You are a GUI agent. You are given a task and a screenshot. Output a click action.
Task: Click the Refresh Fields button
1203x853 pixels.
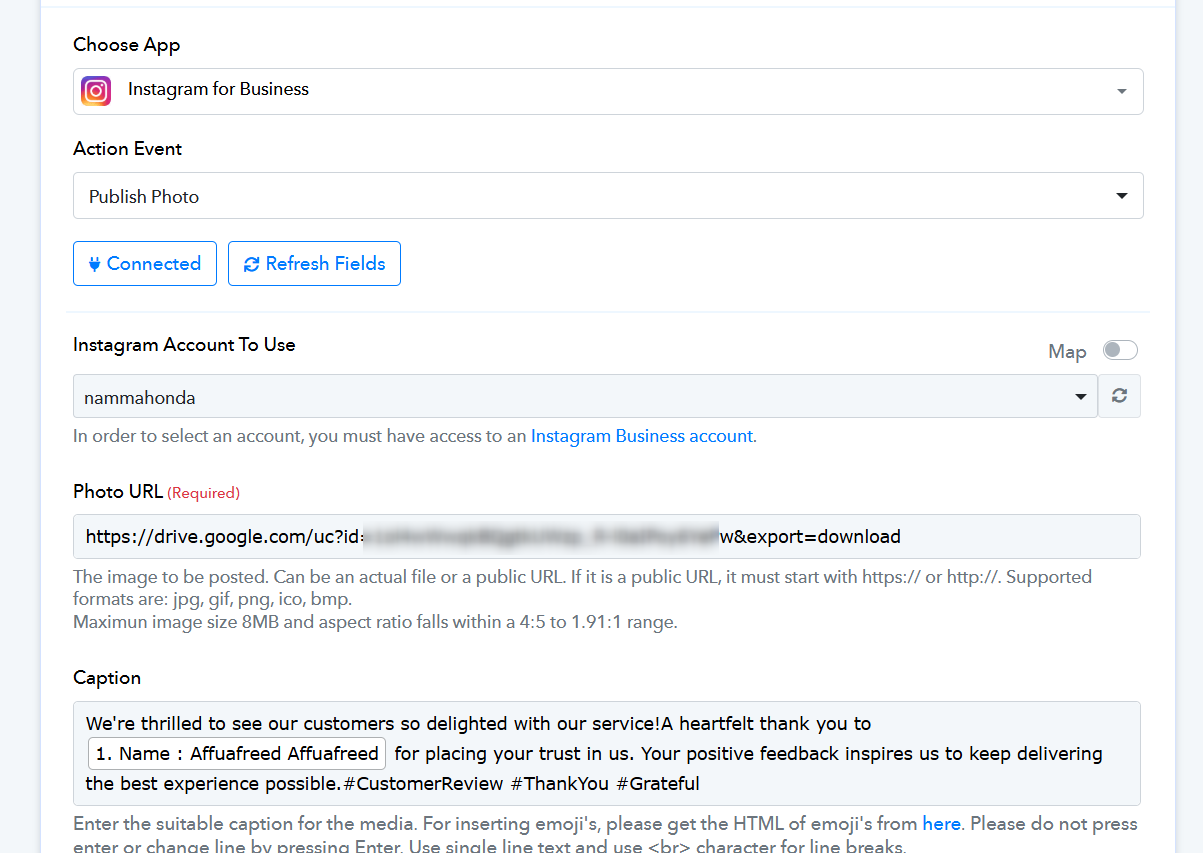tap(314, 263)
